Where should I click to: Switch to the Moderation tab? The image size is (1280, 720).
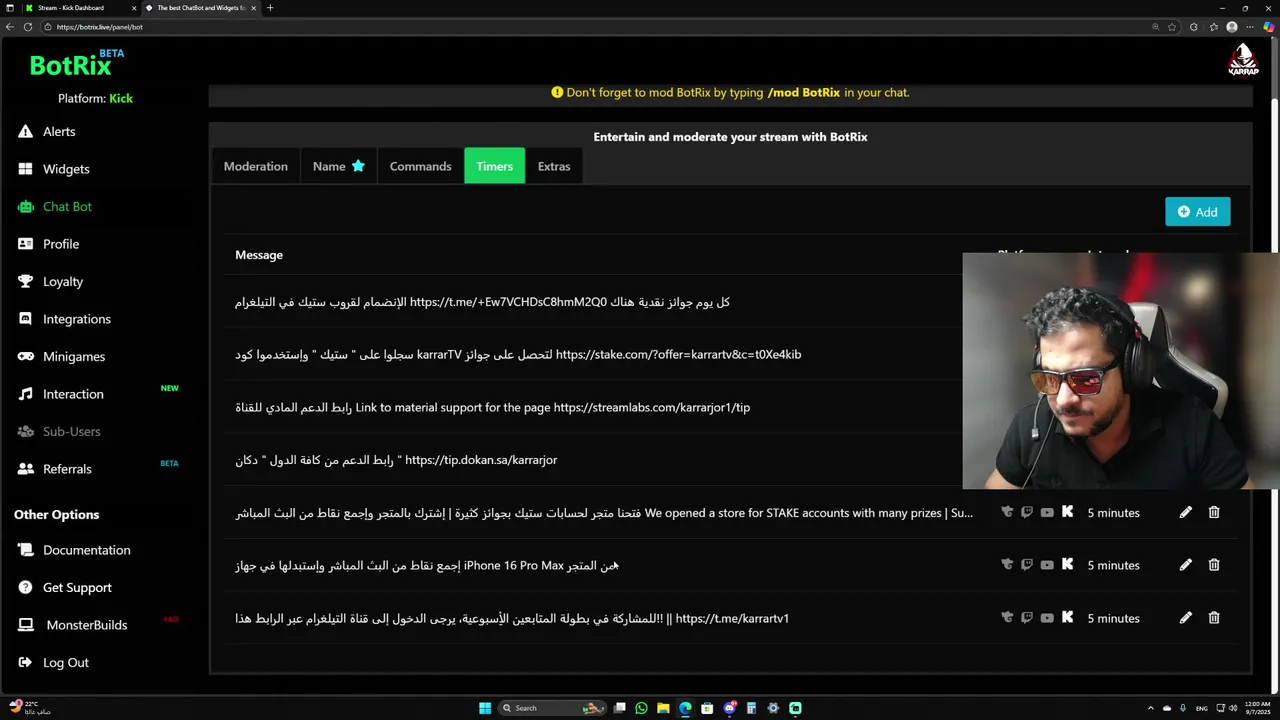pos(255,166)
